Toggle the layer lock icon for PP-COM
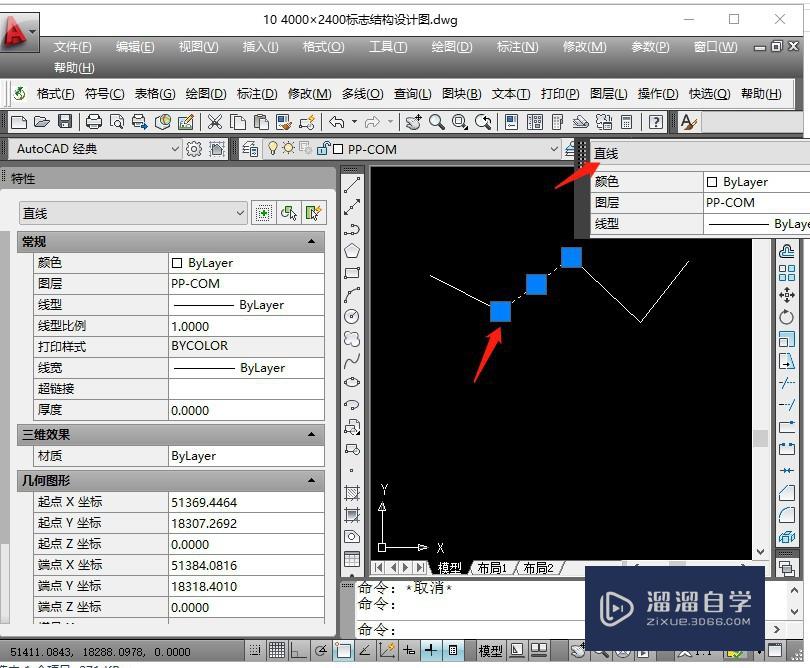Image resolution: width=810 pixels, height=668 pixels. click(x=322, y=149)
